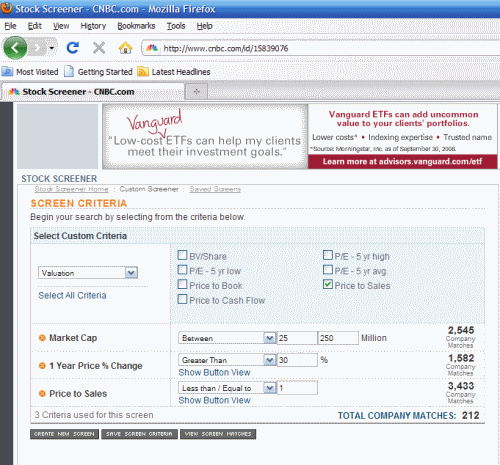Go back with the green Back arrow

tap(15, 48)
